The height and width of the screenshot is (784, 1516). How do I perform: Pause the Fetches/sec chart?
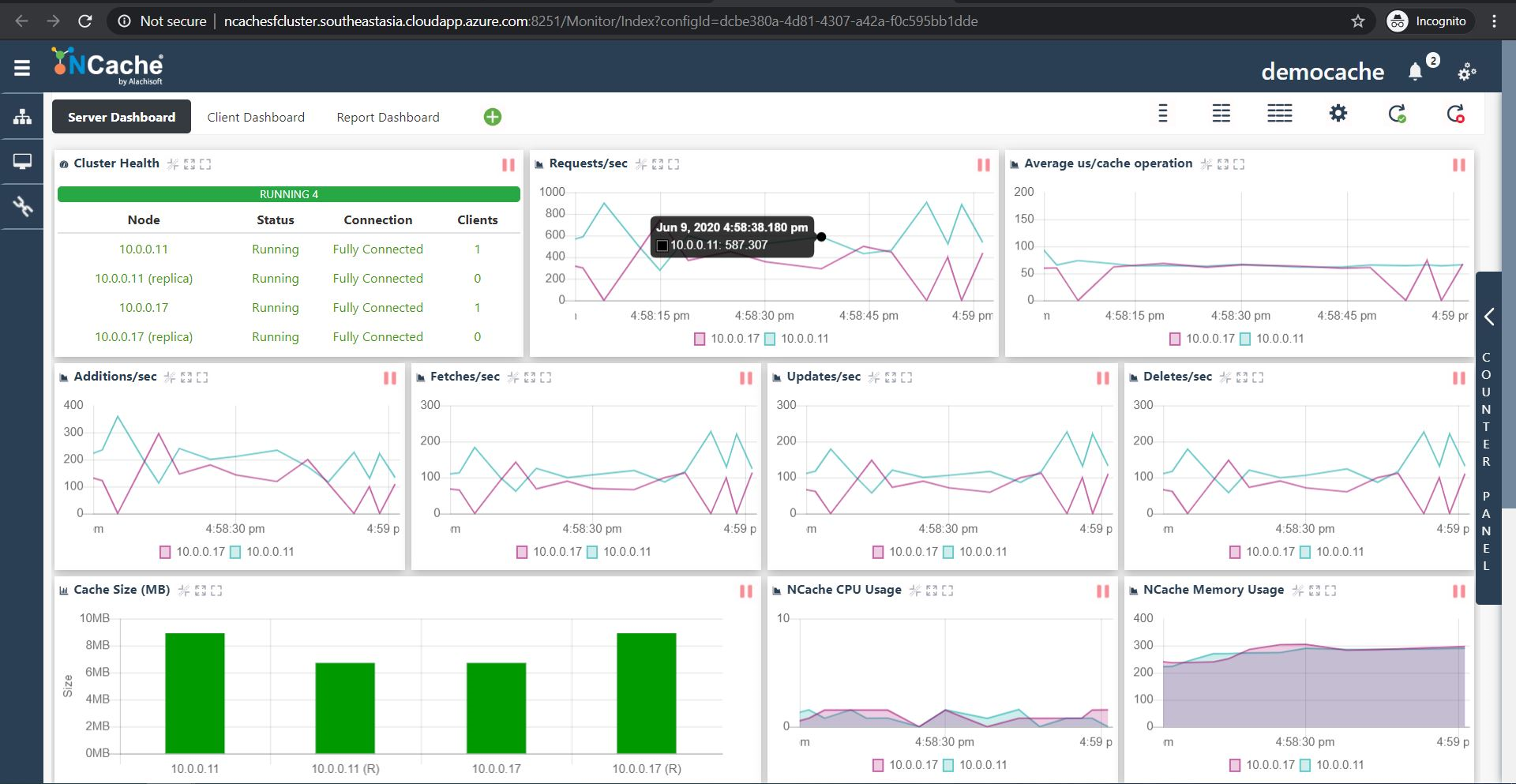(746, 378)
